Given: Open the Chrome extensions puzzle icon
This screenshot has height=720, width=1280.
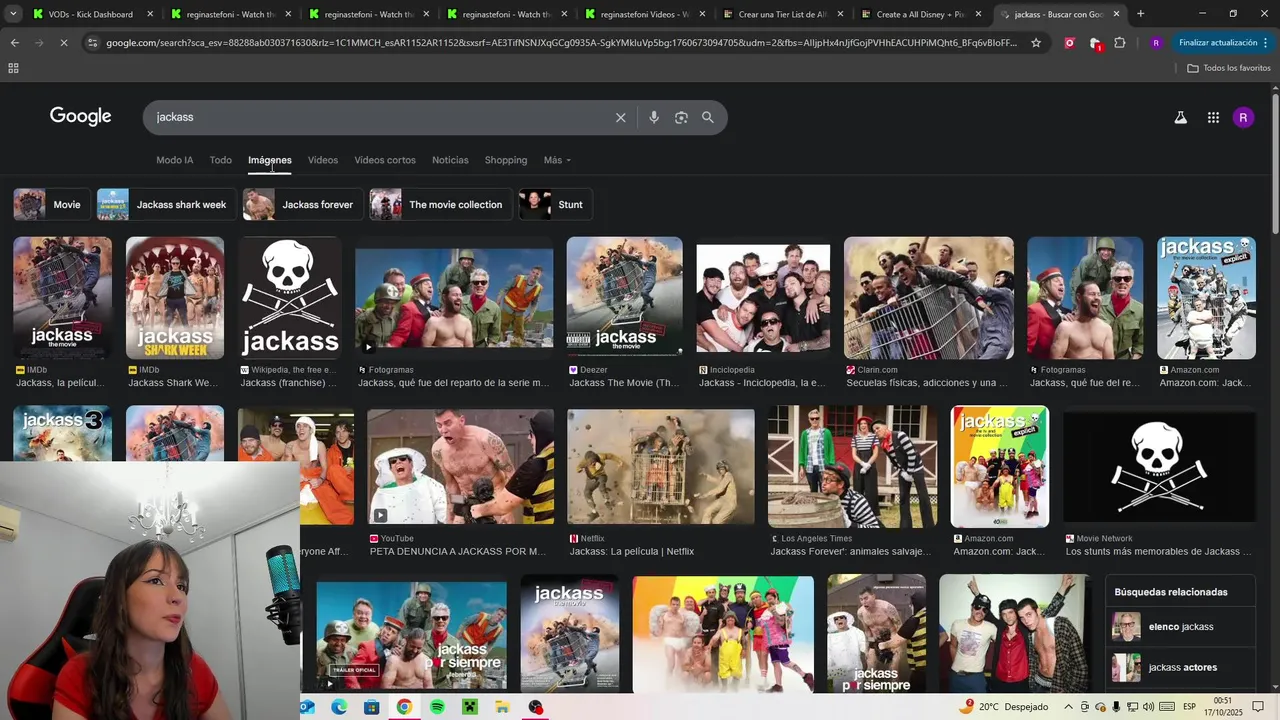Looking at the screenshot, I should tap(1120, 43).
